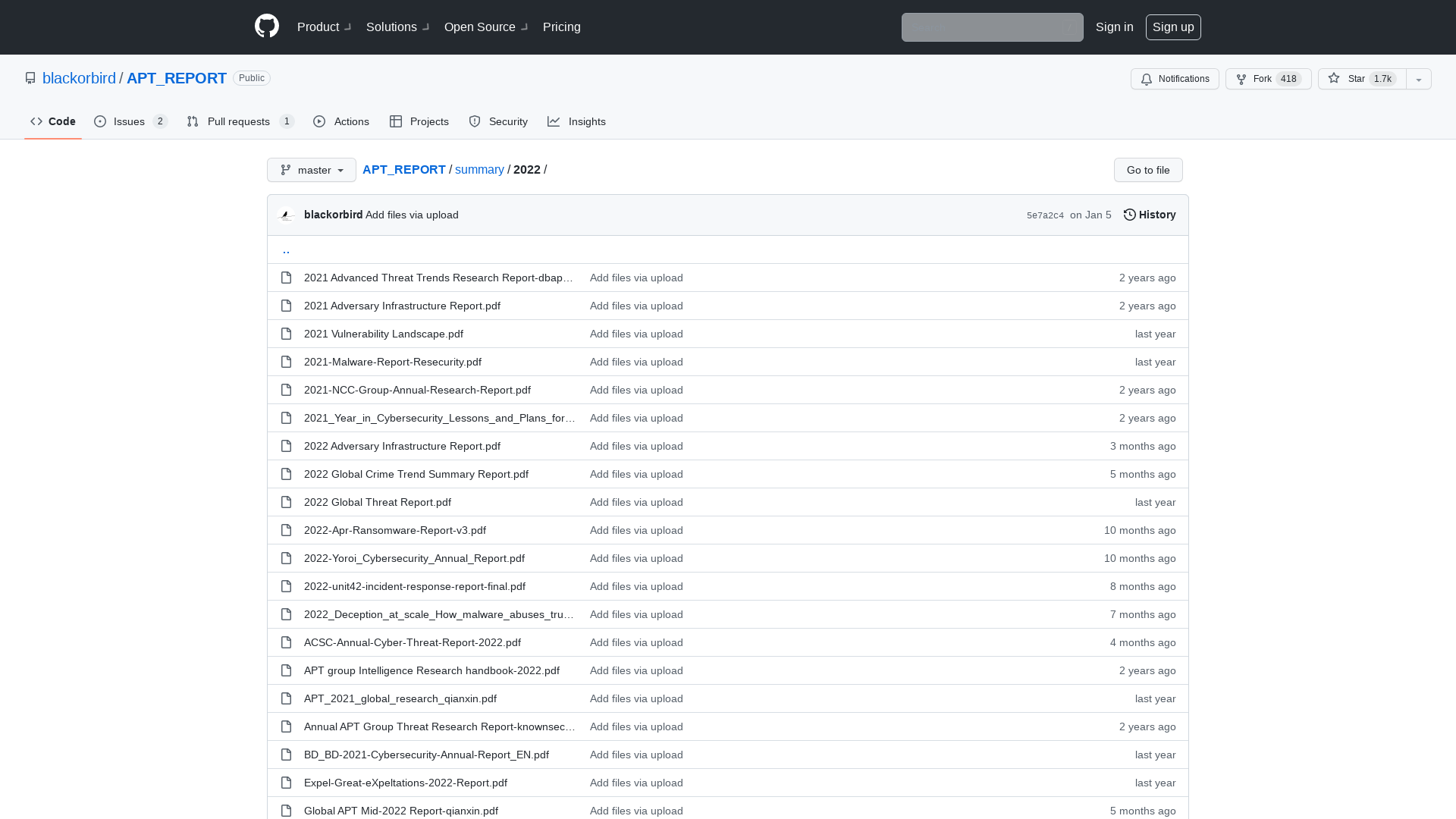Image resolution: width=1456 pixels, height=819 pixels.
Task: Open the file icon for 2022-Apr-Ransomware-Report-v3.pdf
Action: click(286, 530)
